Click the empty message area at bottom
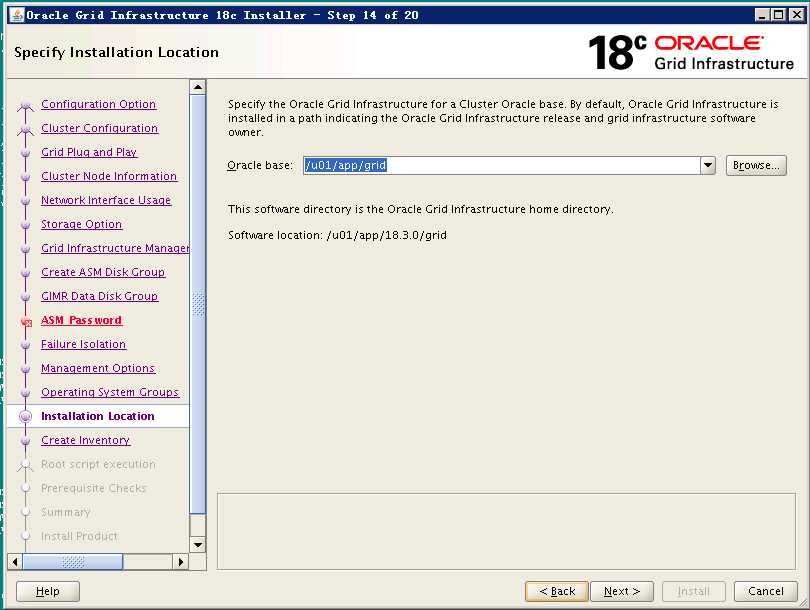This screenshot has width=810, height=610. [506, 531]
